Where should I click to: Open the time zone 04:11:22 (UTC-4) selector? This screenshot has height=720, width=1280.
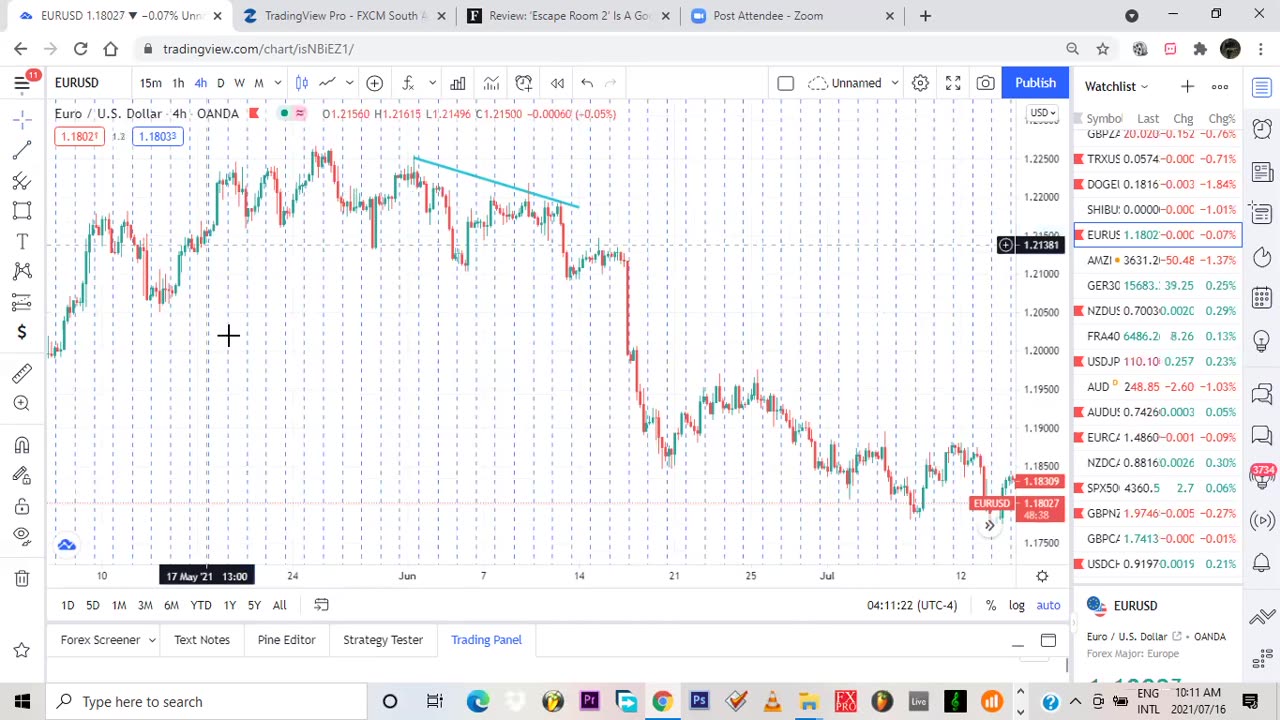[911, 605]
